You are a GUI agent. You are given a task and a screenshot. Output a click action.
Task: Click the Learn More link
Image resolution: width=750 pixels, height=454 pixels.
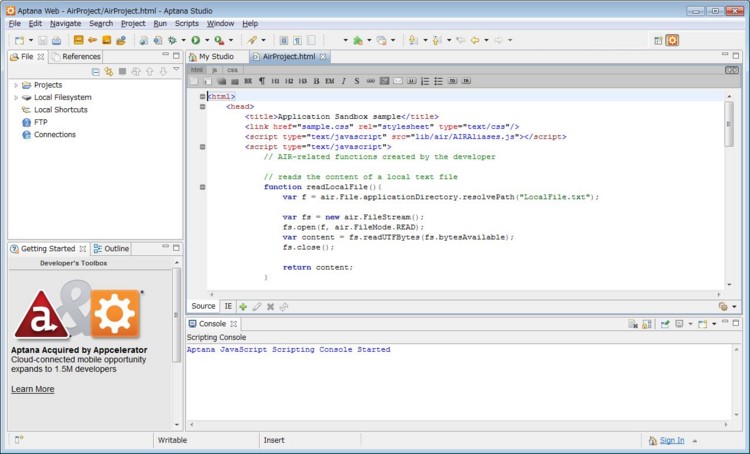[x=33, y=389]
